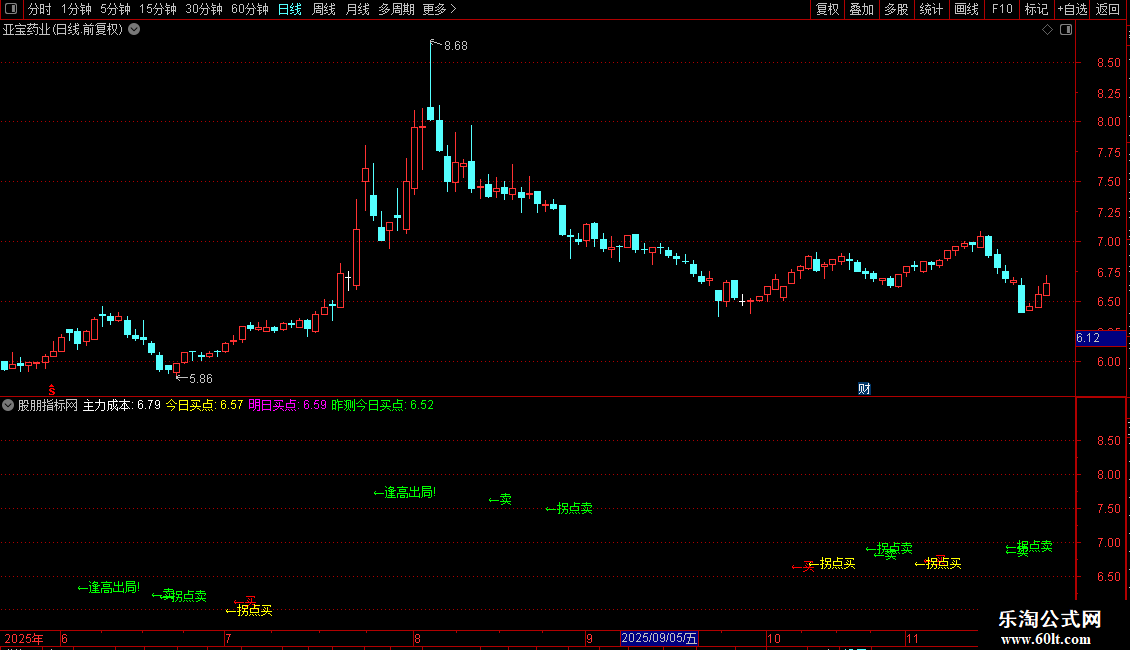Switch to 周线 weekly chart

[324, 9]
